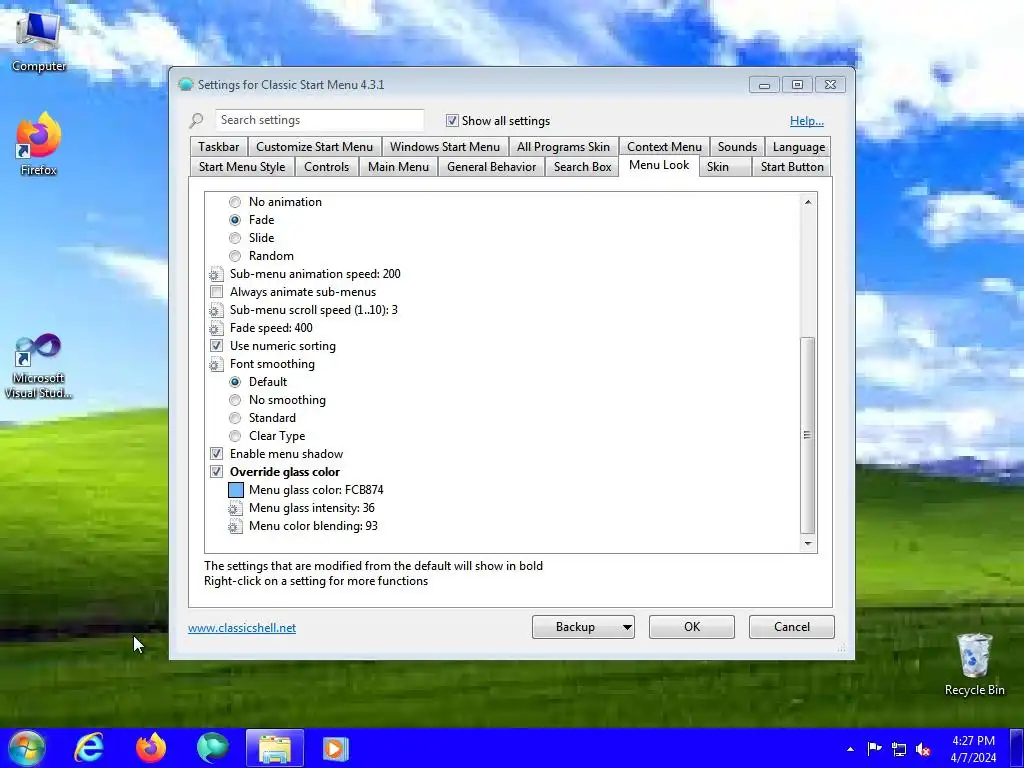Uncheck Override glass color
This screenshot has height=768, width=1024.
(216, 472)
